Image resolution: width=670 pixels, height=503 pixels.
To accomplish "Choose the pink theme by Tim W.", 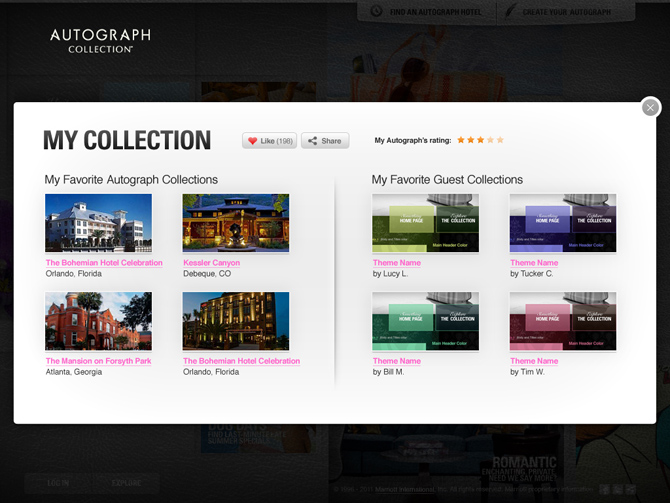I will (562, 321).
